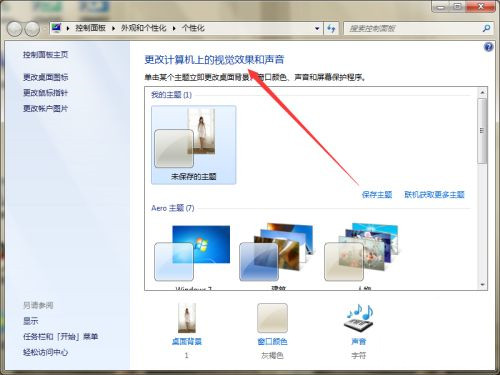Click the 窗口颜色 text link

[x=272, y=341]
